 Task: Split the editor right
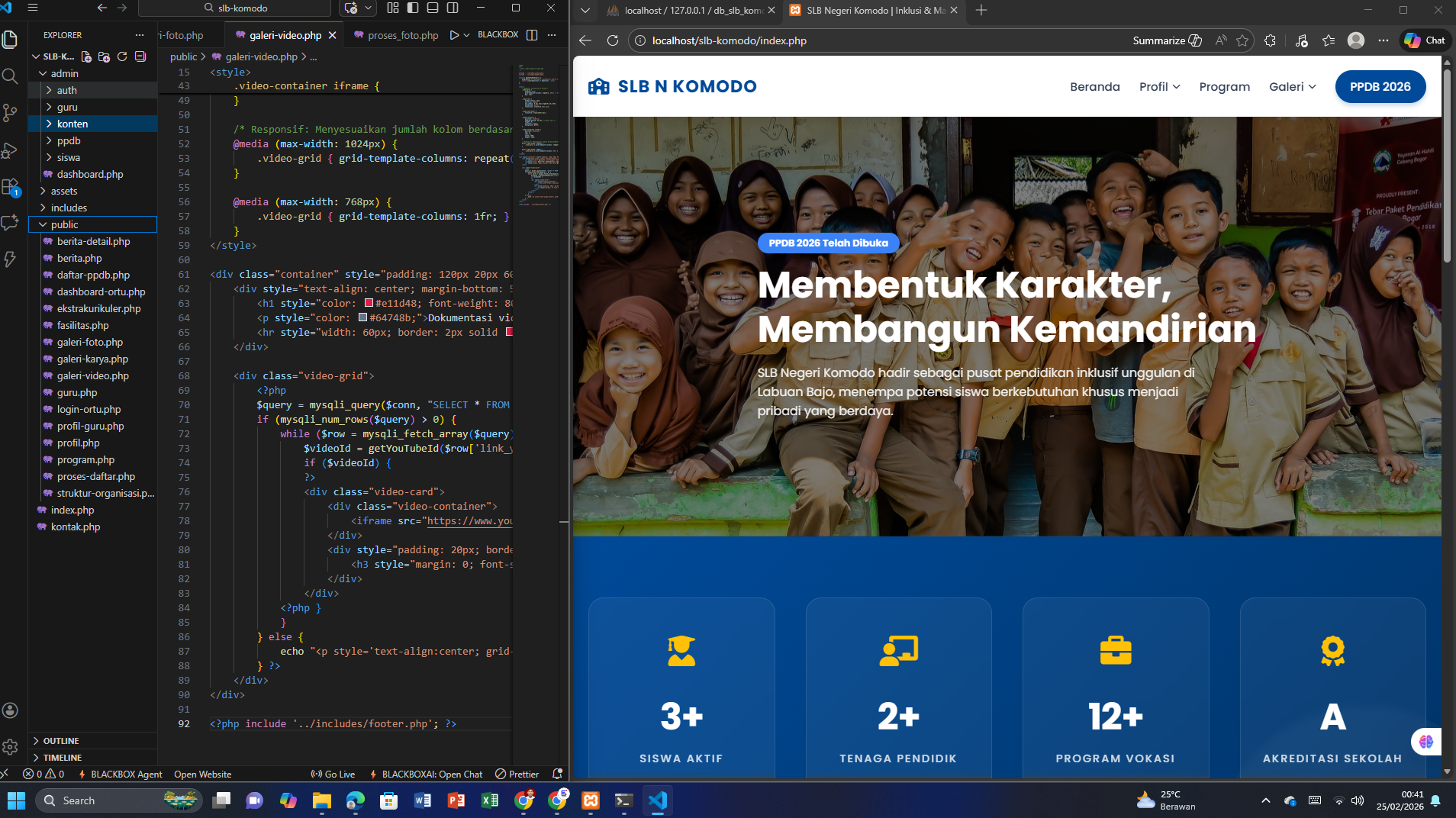coord(532,35)
